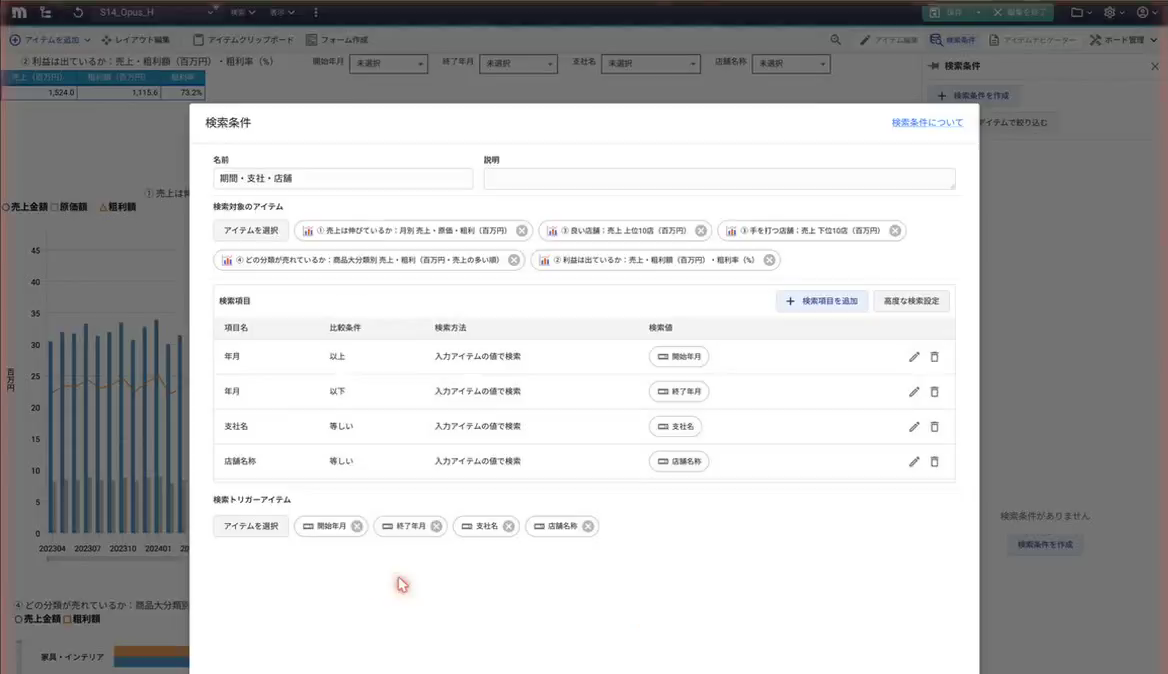Screen dimensions: 1168x674
Task: Remove the ④どの分類が売れているか item chip
Action: tap(514, 260)
